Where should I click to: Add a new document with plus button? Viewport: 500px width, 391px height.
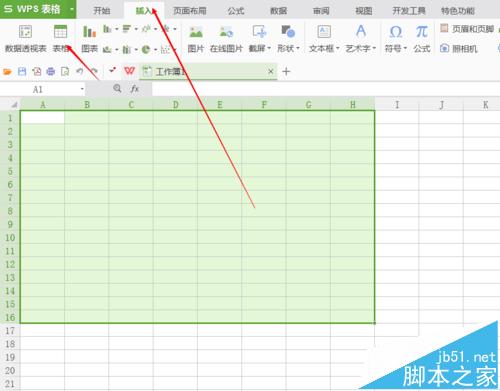286,71
